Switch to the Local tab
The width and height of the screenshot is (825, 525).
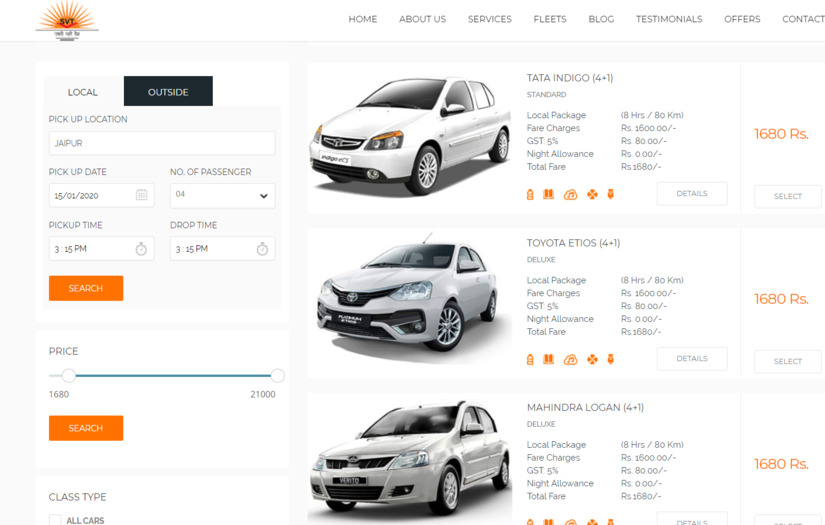tap(83, 92)
